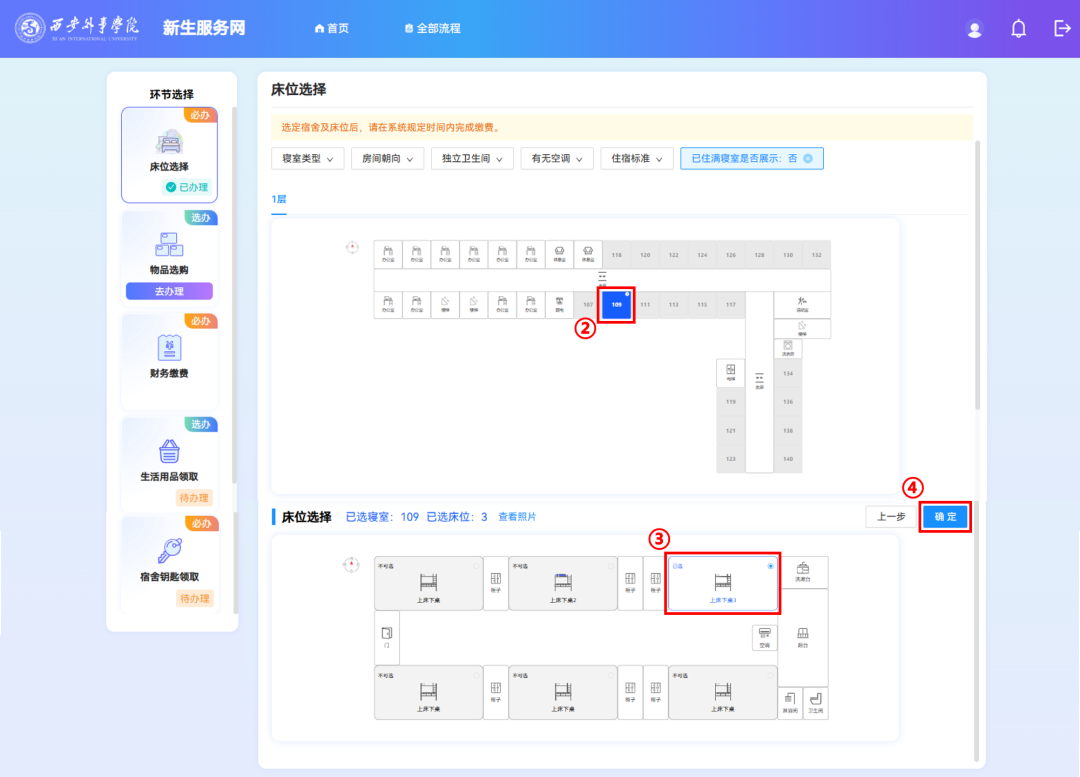Go to 首页 in the top navigation
The height and width of the screenshot is (777, 1080).
tap(332, 28)
